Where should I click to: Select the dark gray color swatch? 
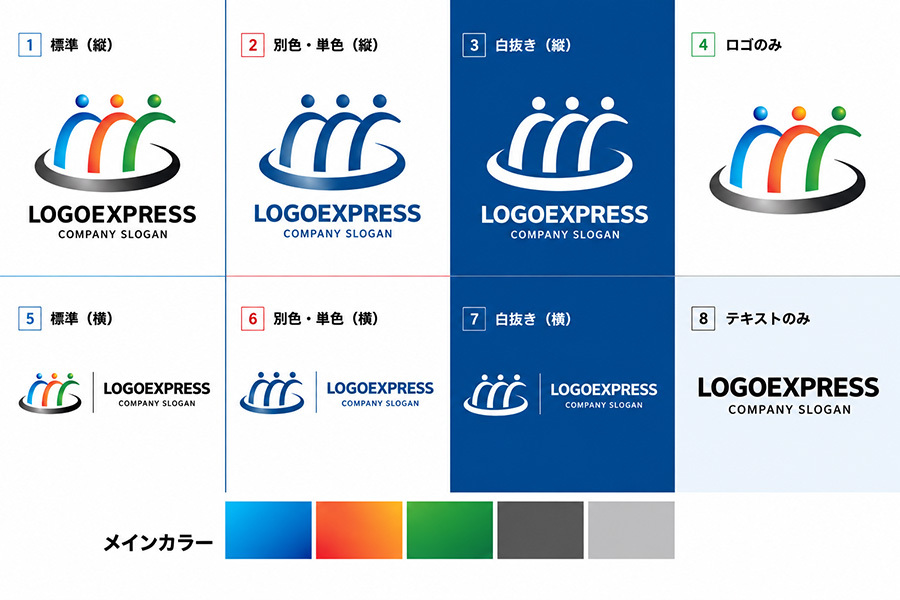[540, 530]
